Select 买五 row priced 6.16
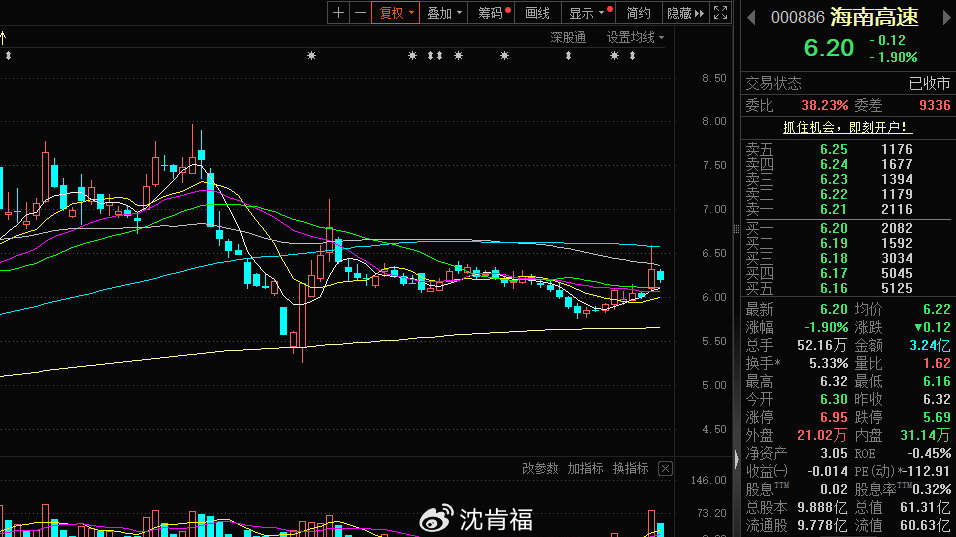Screen dimensions: 956x537 848,288
